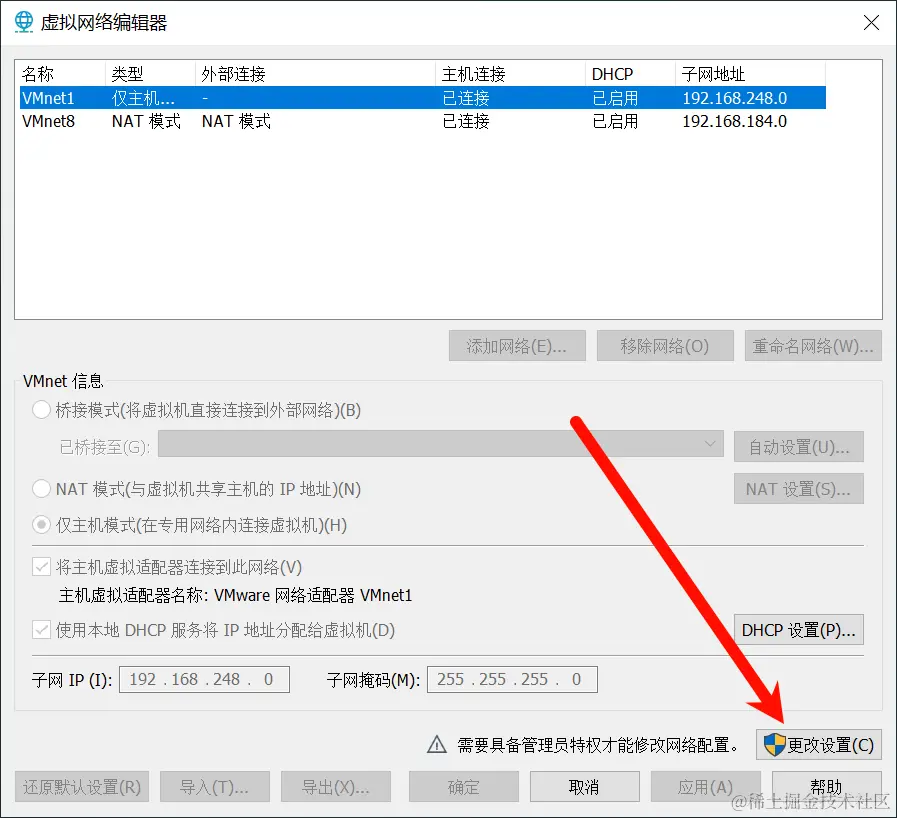
Task: Click the 类型 column header
Action: tap(150, 74)
